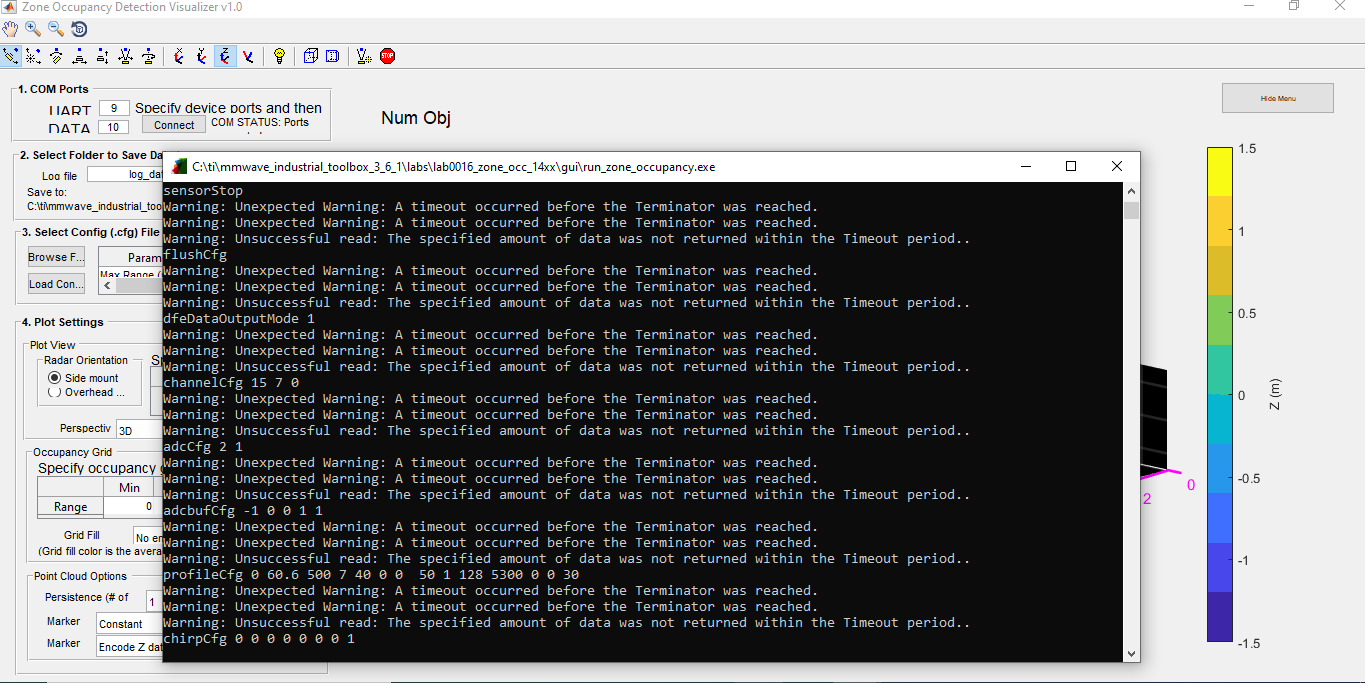Screen dimensions: 1365x683
Task: Click the 'COM STATUS: Ports' status text
Action: tap(260, 123)
